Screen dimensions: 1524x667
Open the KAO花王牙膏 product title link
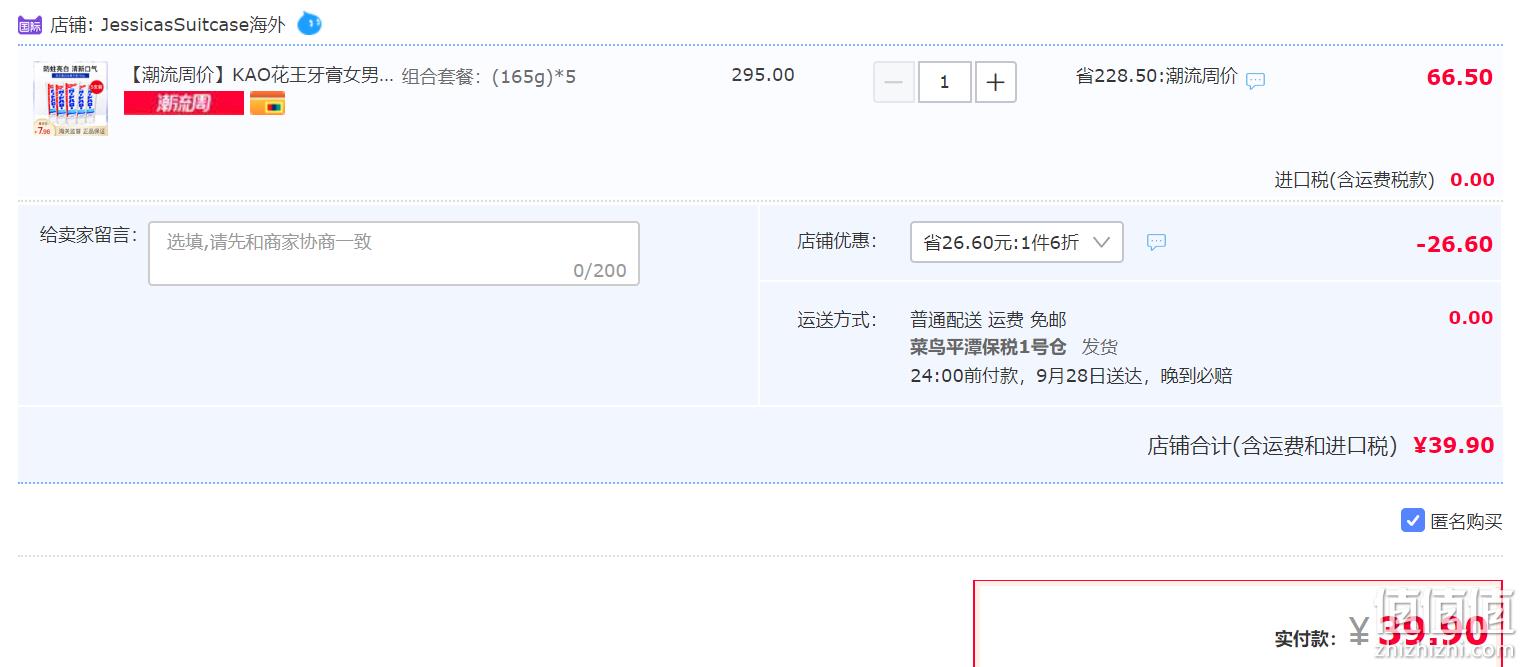[x=259, y=76]
